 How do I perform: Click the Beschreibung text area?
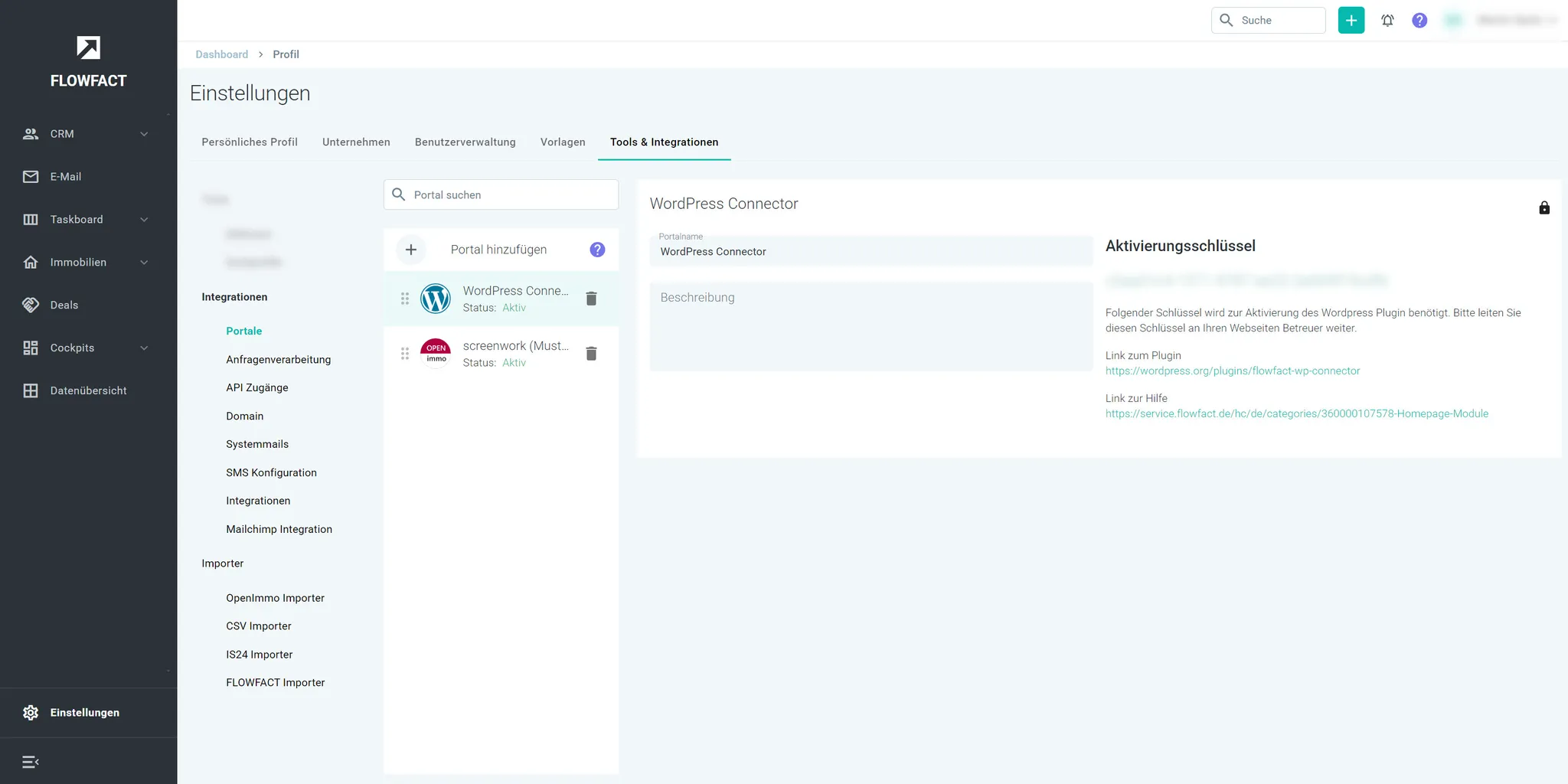click(871, 327)
